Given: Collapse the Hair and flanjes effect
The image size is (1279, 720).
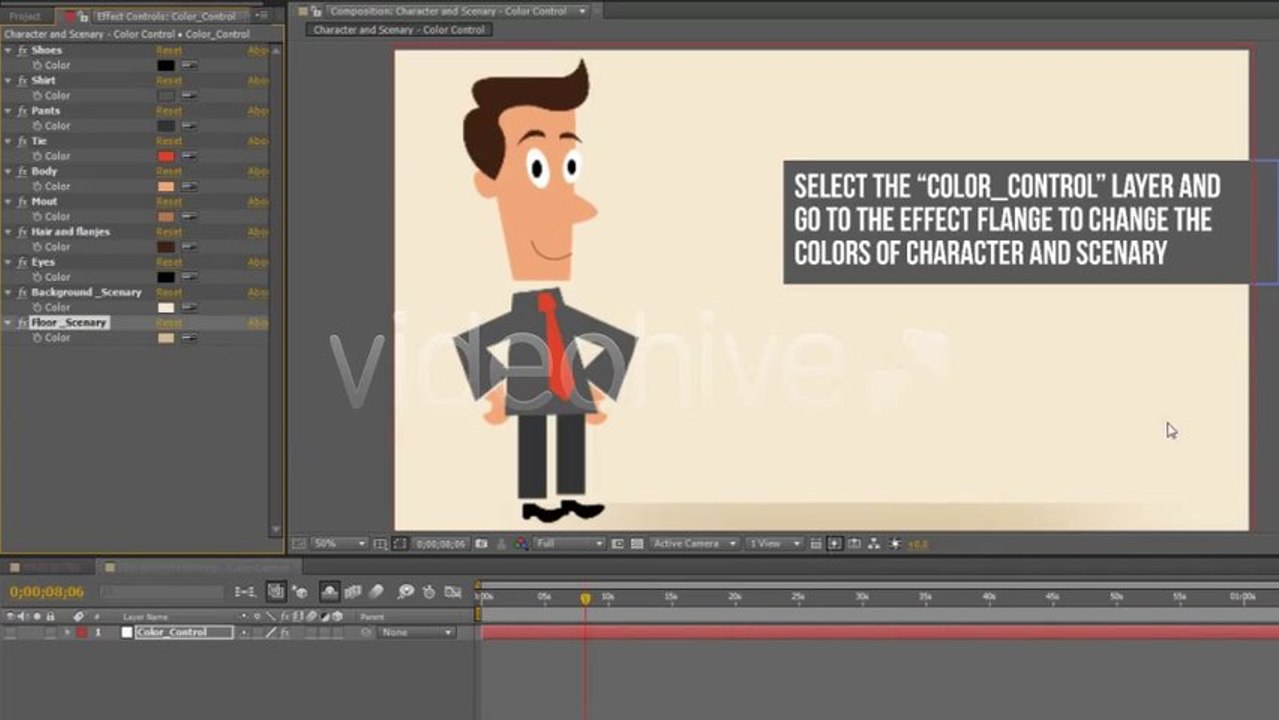Looking at the screenshot, I should (x=8, y=232).
